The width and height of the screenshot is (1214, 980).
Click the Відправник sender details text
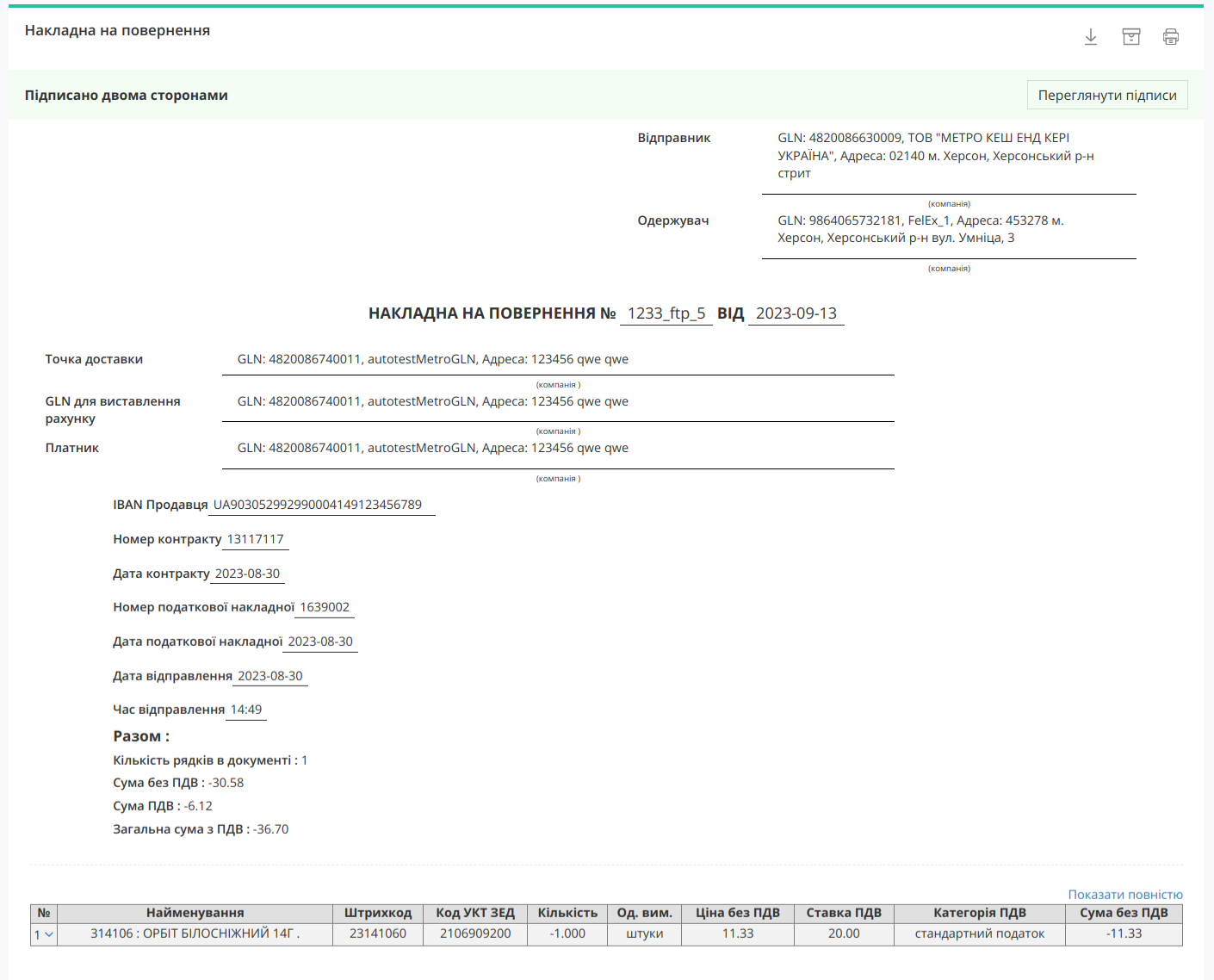(936, 155)
